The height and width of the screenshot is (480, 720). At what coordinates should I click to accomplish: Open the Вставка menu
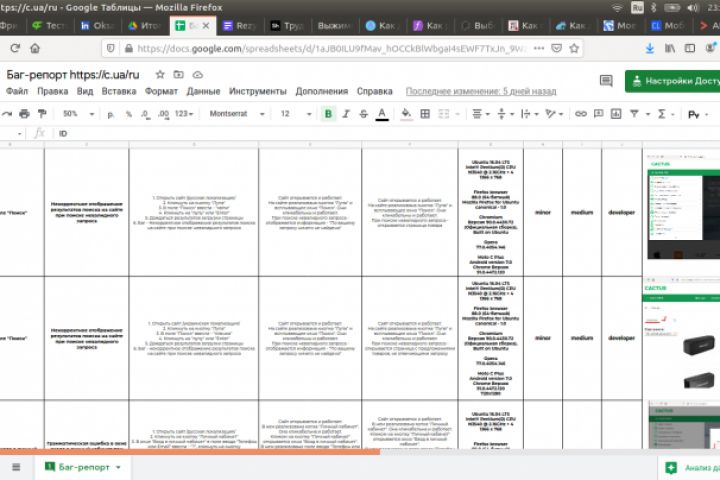(x=119, y=91)
